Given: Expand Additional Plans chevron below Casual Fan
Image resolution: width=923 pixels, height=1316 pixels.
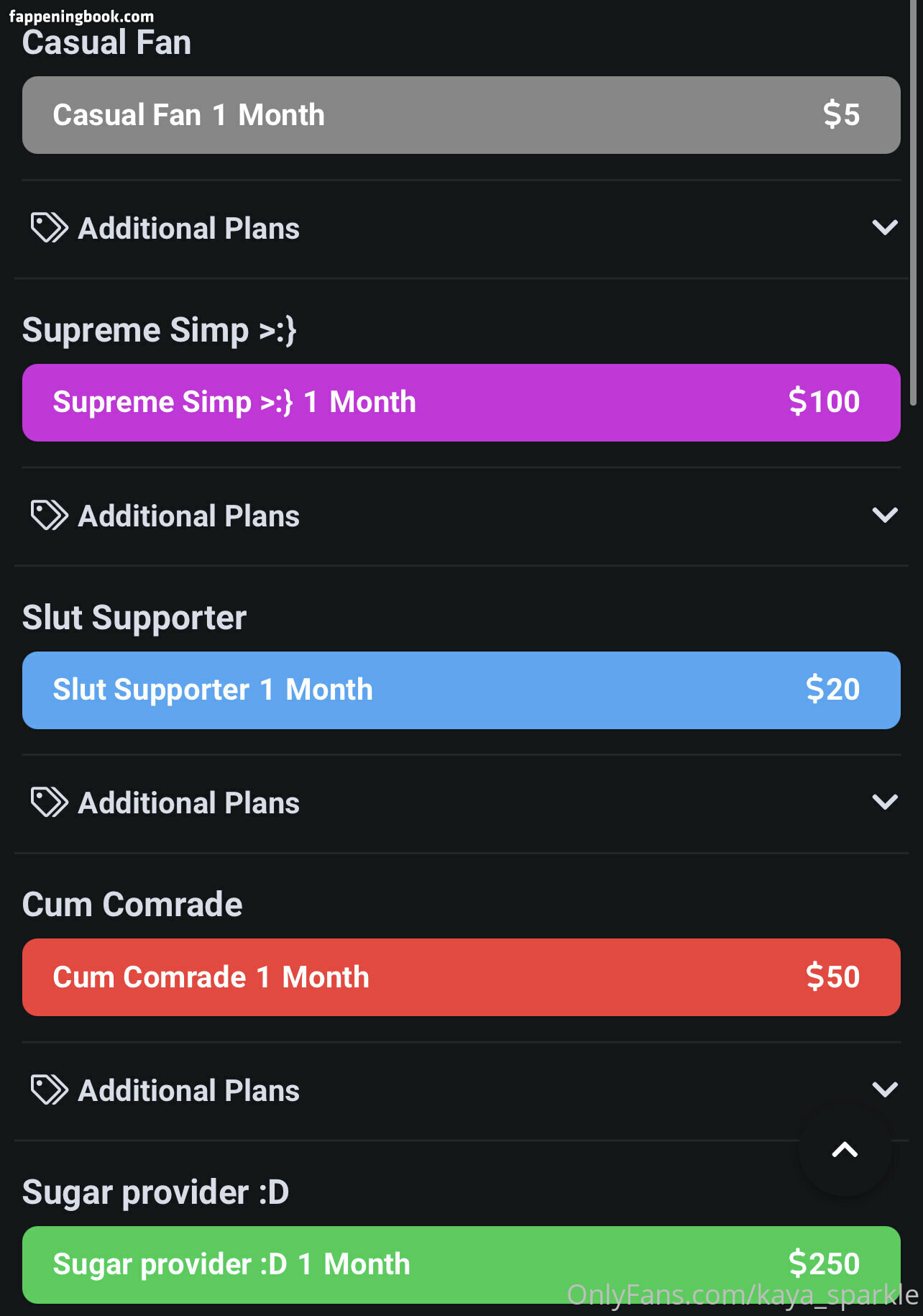Looking at the screenshot, I should [885, 228].
